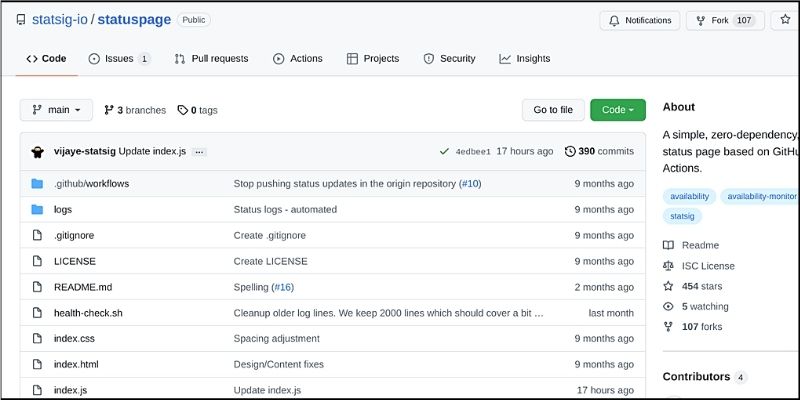Click the 'Spacing adjustment' commit message
The height and width of the screenshot is (400, 800).
tap(277, 338)
